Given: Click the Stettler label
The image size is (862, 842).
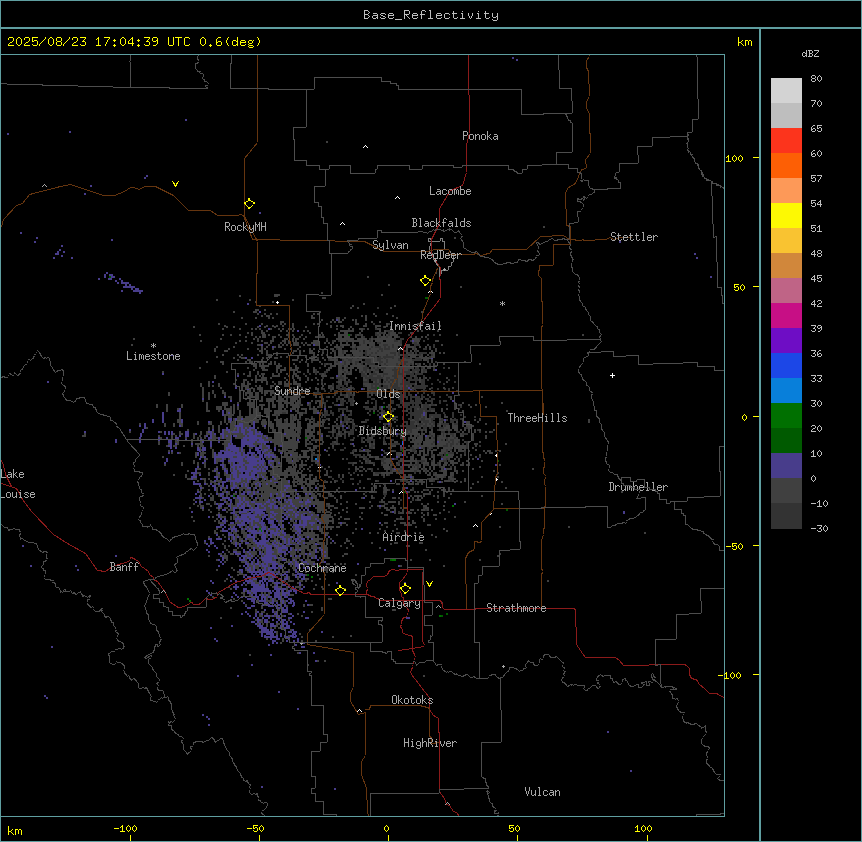Looking at the screenshot, I should 634,237.
